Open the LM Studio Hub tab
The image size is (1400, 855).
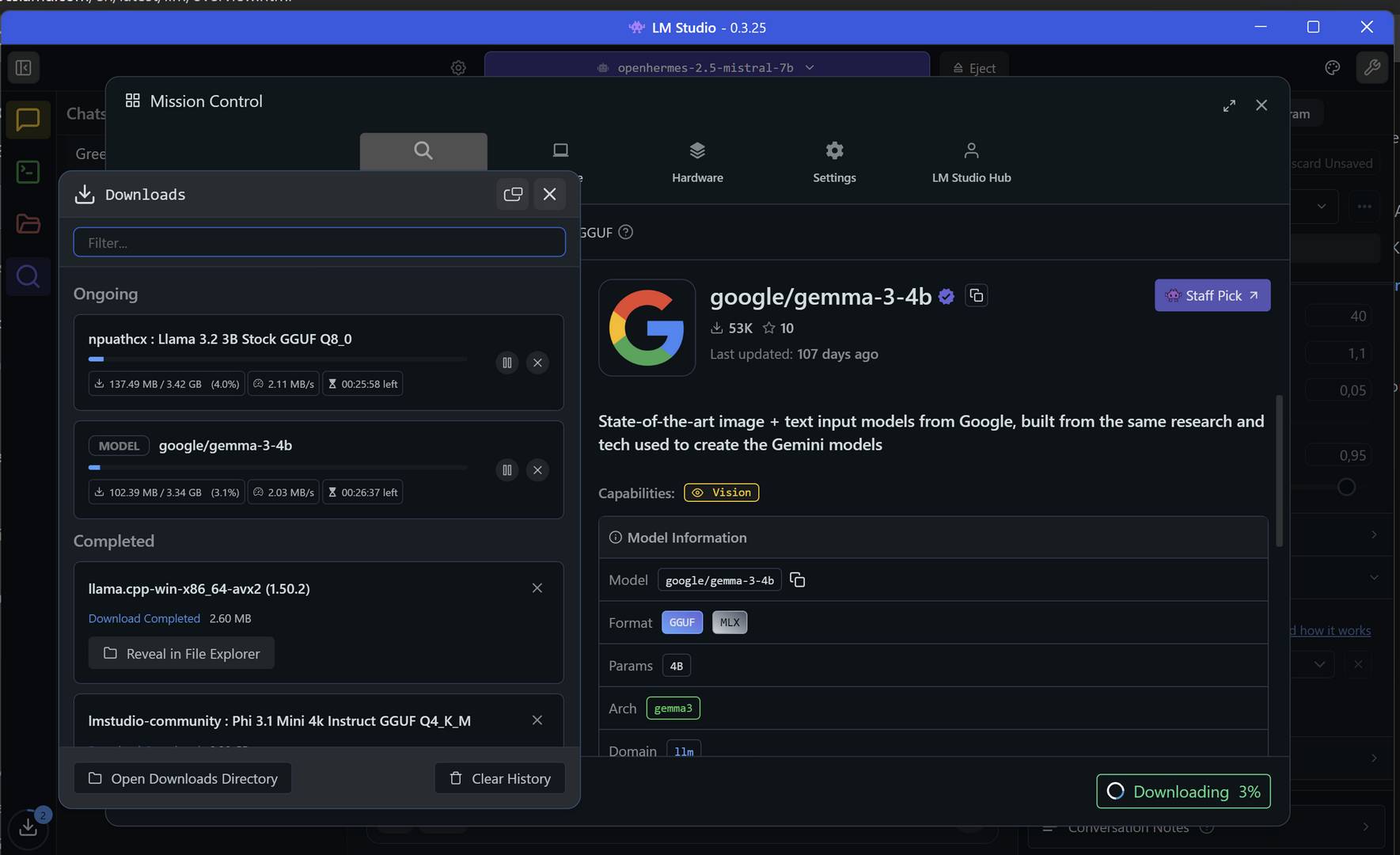[971, 162]
